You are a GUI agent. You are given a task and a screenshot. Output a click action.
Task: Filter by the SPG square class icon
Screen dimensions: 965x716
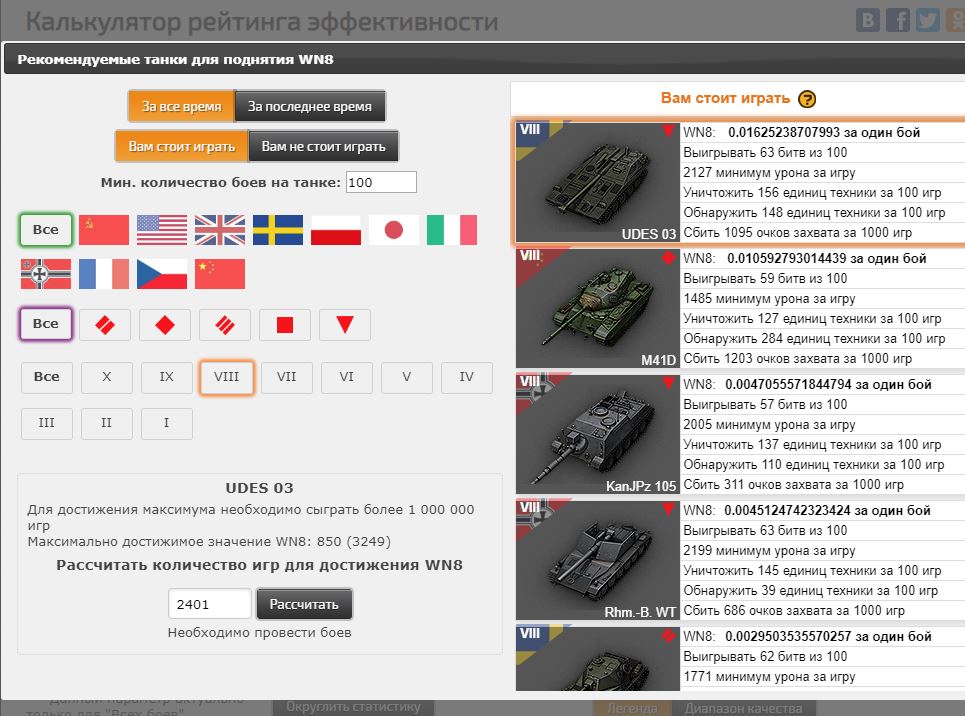[285, 325]
